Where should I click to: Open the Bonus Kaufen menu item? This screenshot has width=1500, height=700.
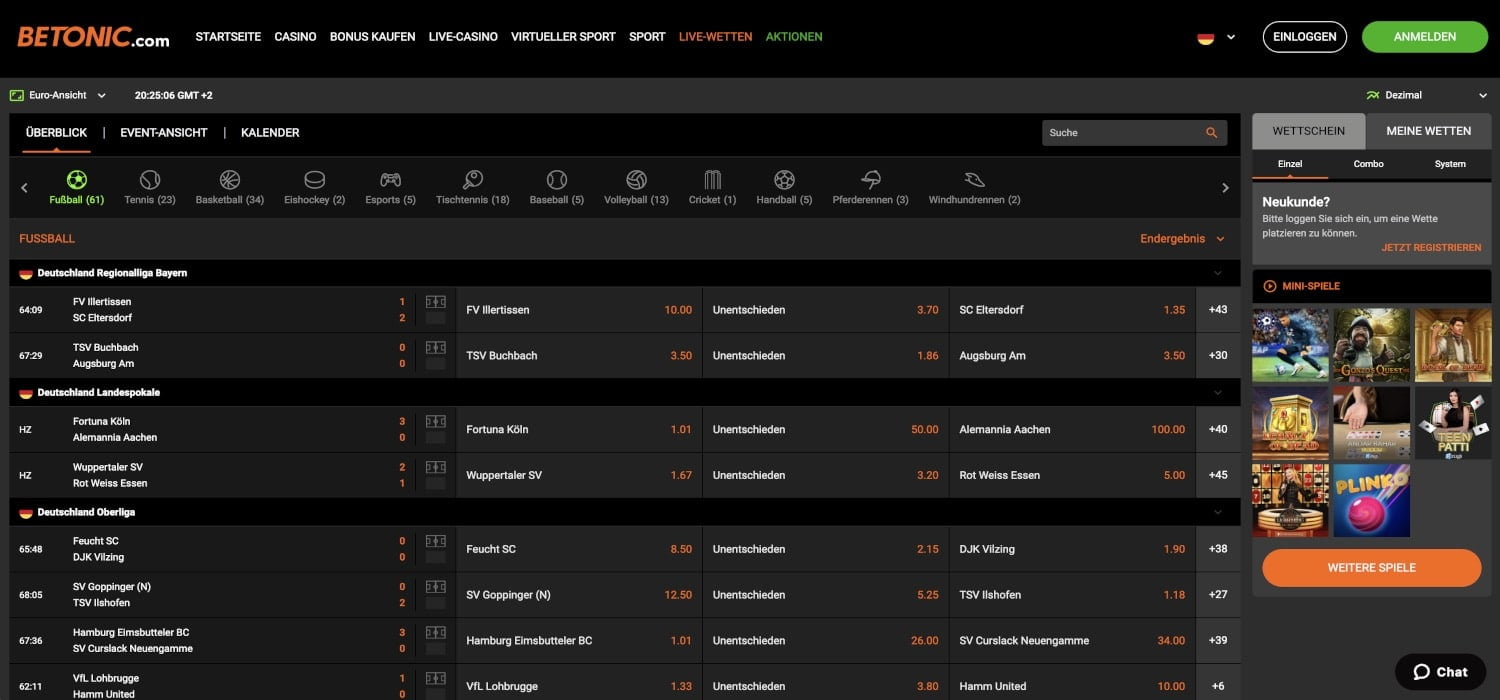pyautogui.click(x=372, y=37)
